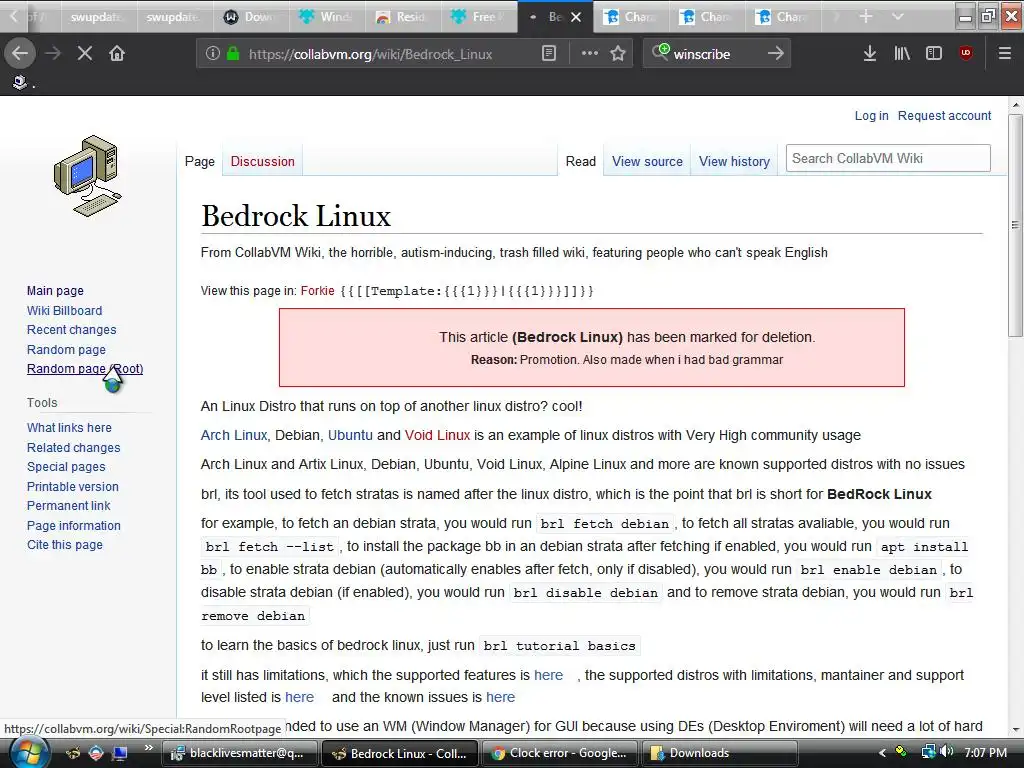Submit the winscribe search with the arrow
The height and width of the screenshot is (768, 1024).
pyautogui.click(x=775, y=54)
